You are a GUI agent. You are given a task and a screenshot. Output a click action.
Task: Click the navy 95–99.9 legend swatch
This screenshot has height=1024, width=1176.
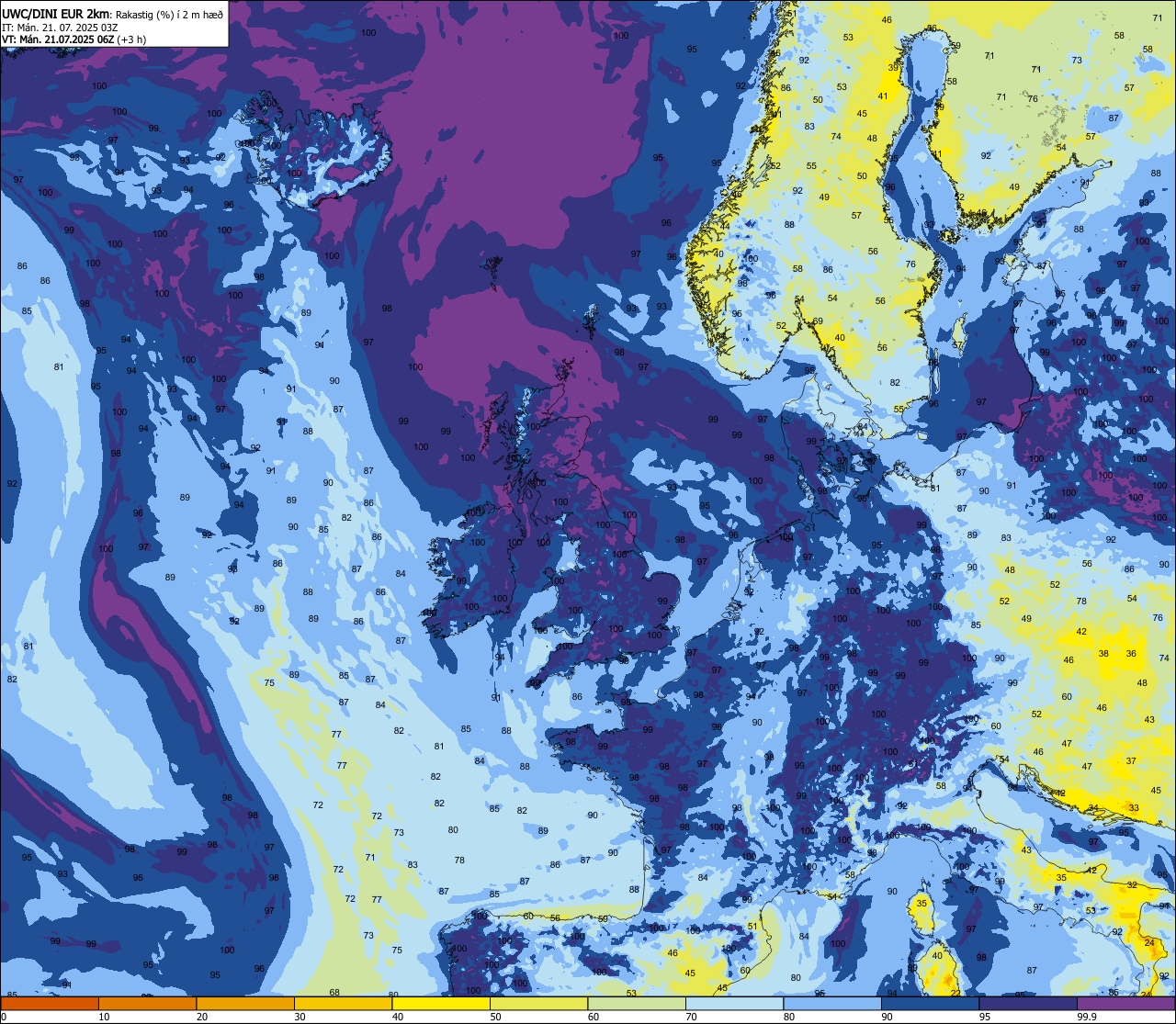[1027, 1003]
